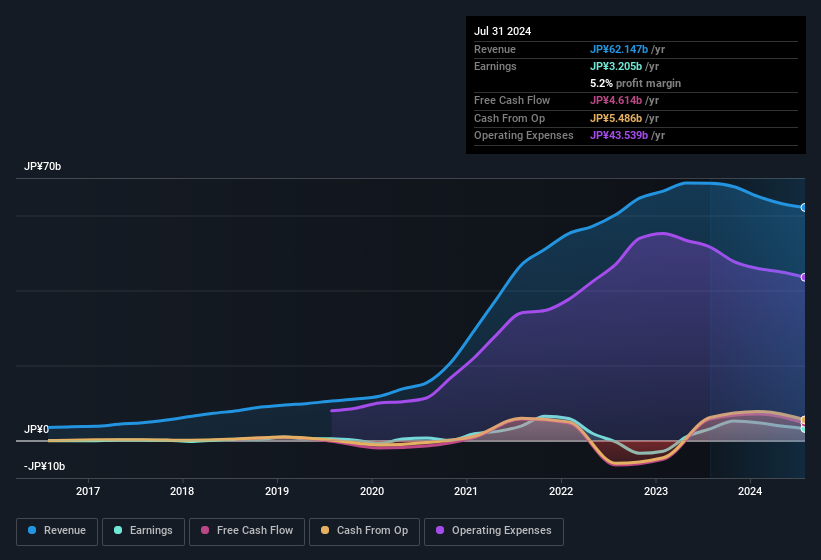Select the 2021 x-axis label
The height and width of the screenshot is (560, 821).
(x=466, y=491)
